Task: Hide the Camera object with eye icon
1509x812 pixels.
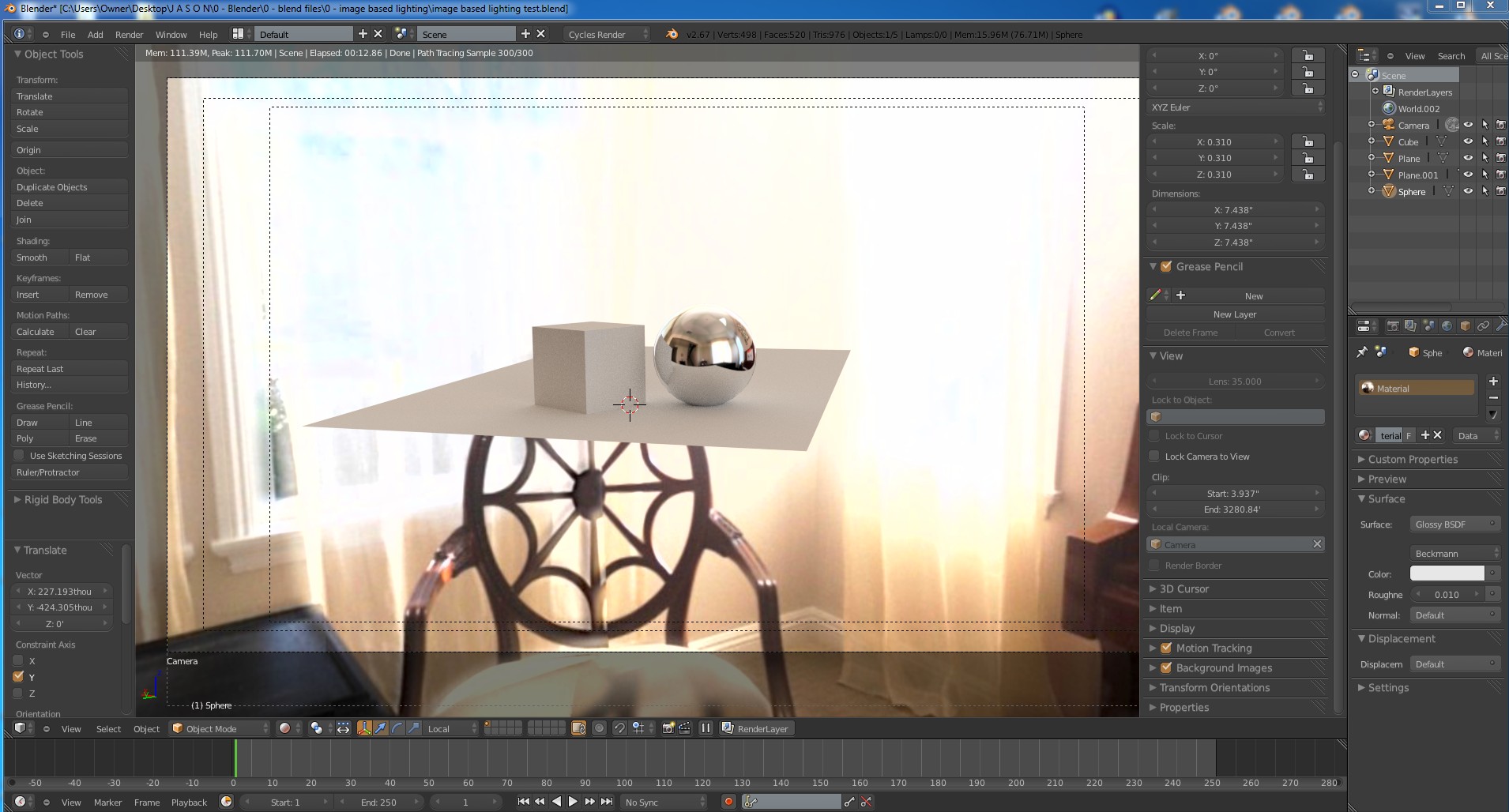Action: point(1468,125)
